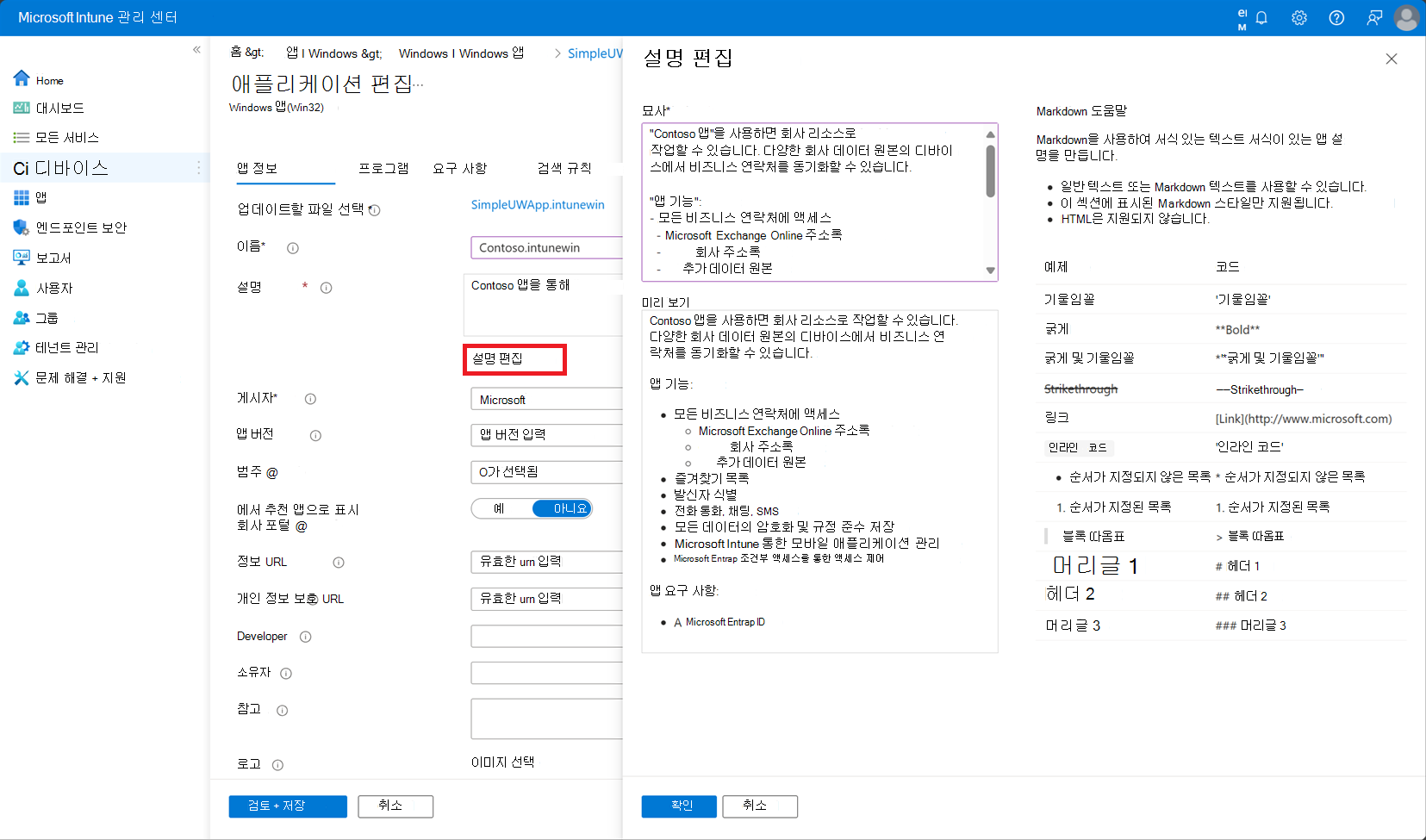Click the 게시자 Microsoft input field

pos(546,400)
